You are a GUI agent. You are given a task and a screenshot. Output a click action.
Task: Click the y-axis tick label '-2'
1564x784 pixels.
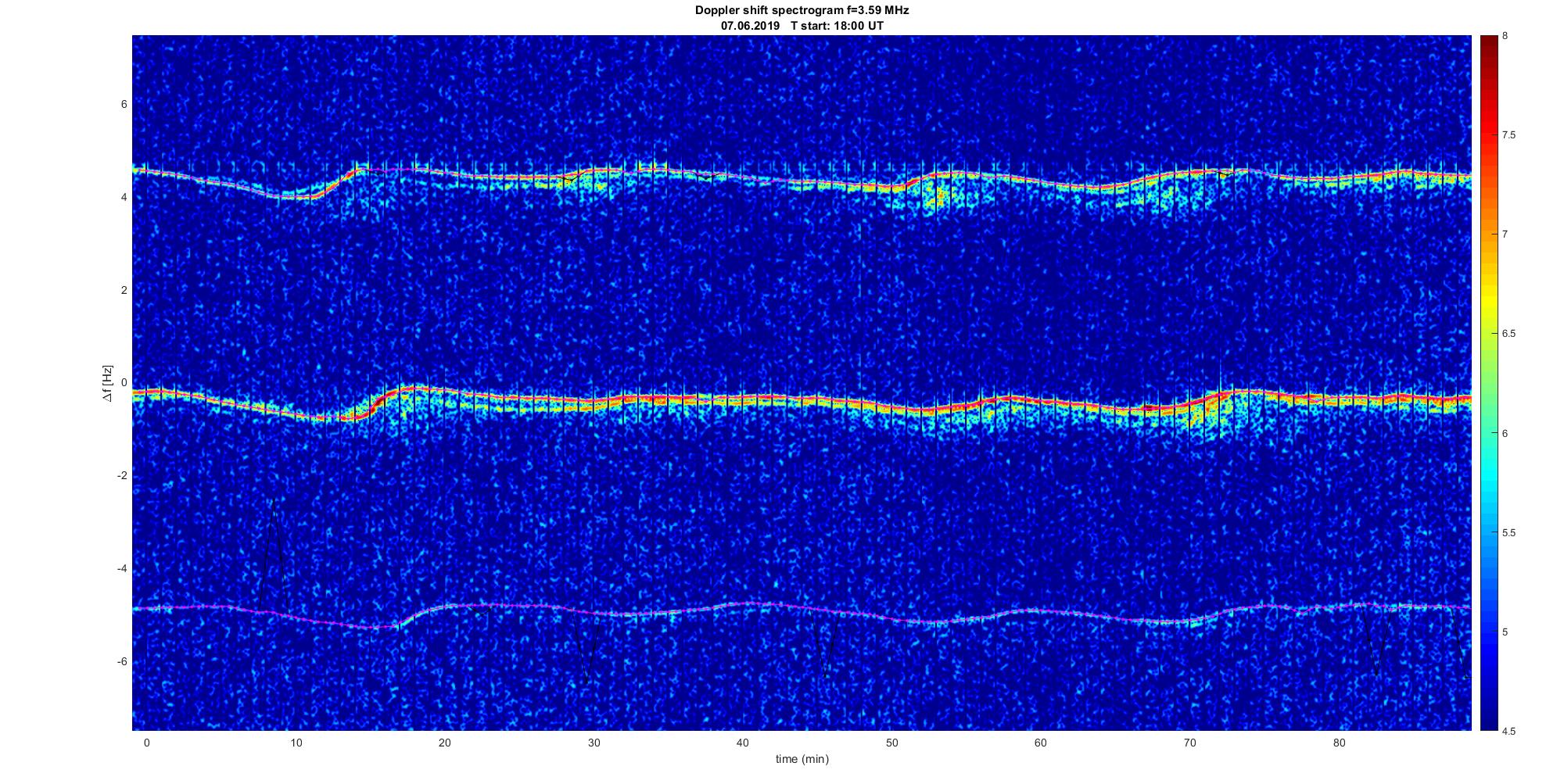122,476
